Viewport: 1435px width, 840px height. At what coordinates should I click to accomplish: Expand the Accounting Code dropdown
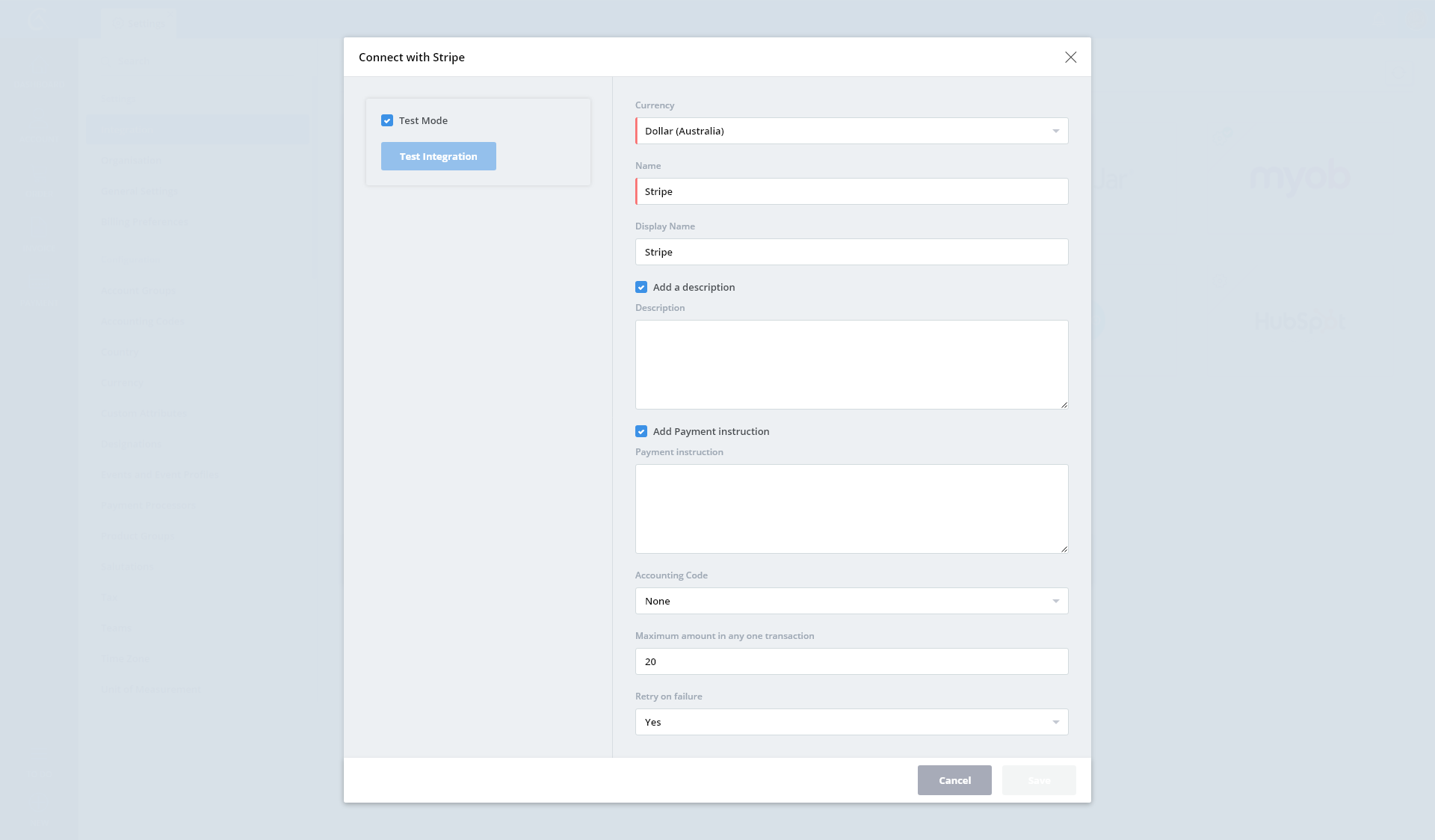pos(851,601)
